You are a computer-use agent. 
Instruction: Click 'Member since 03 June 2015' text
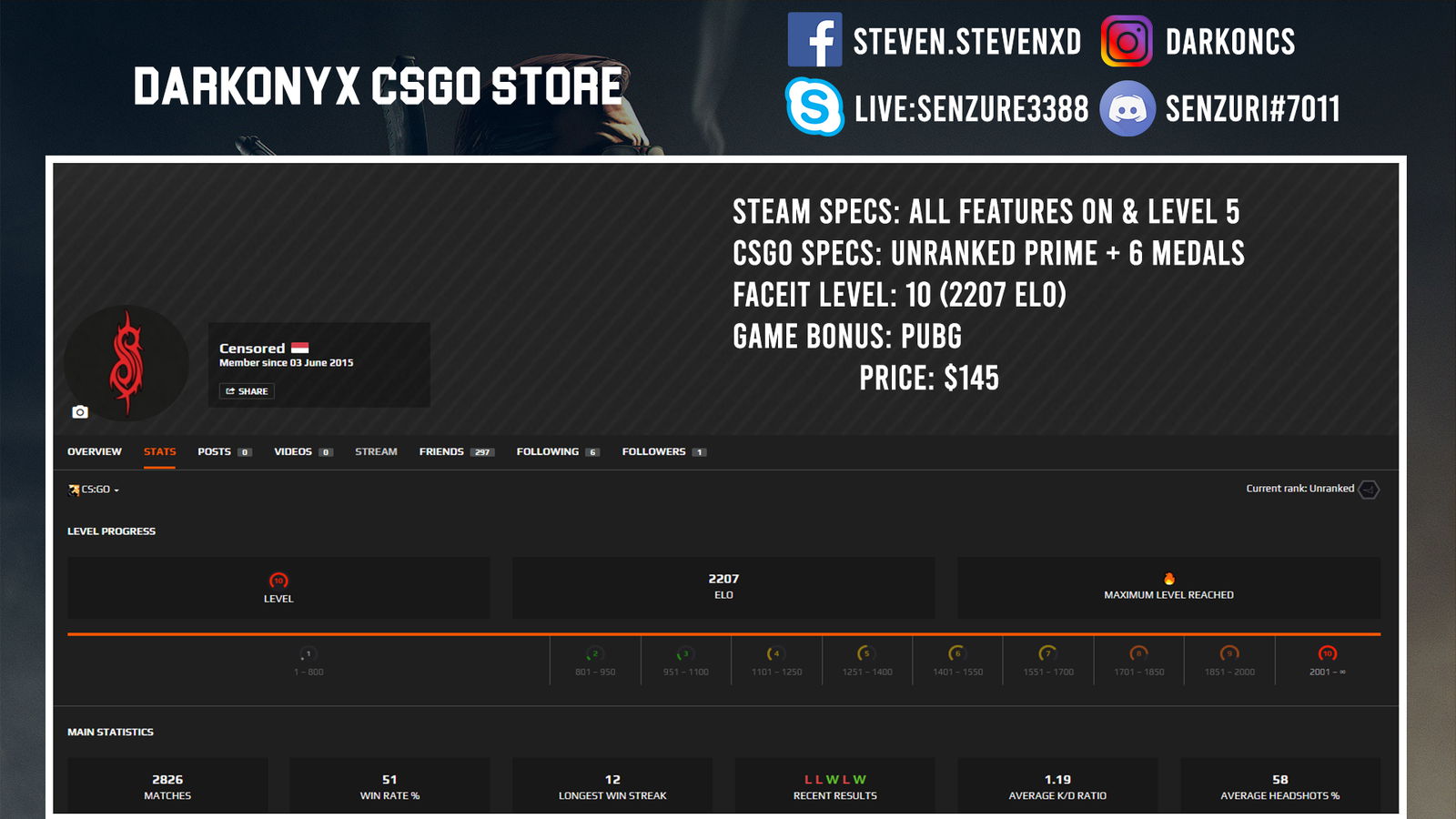[286, 363]
